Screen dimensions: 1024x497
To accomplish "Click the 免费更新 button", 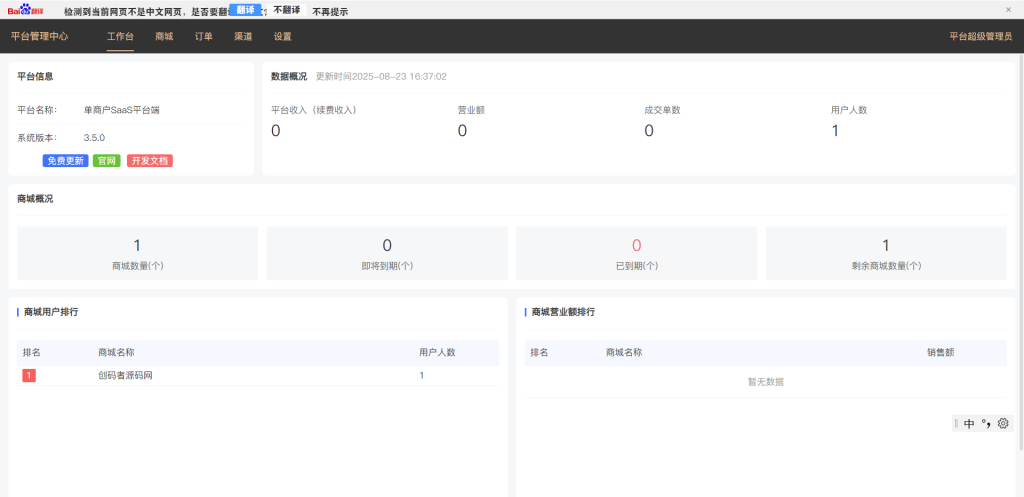I will (x=65, y=161).
